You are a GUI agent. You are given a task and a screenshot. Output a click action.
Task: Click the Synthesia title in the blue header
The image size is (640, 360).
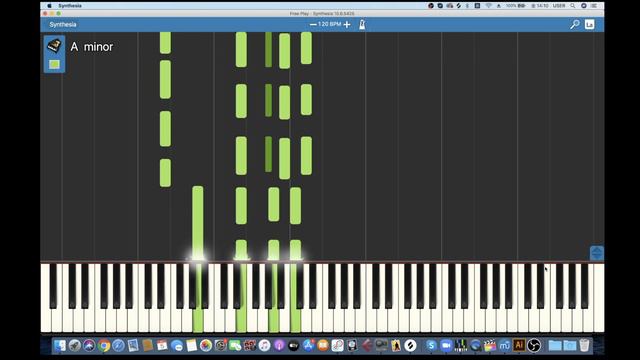63,24
